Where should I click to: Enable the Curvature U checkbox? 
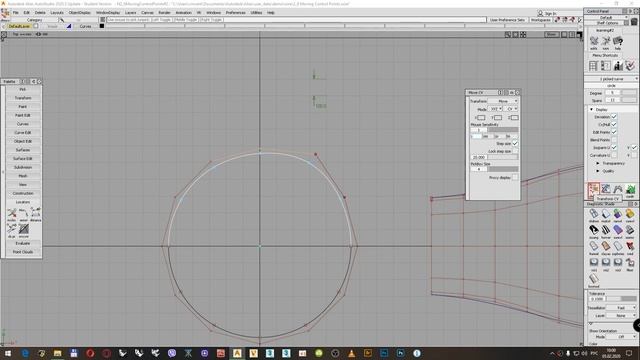click(614, 155)
